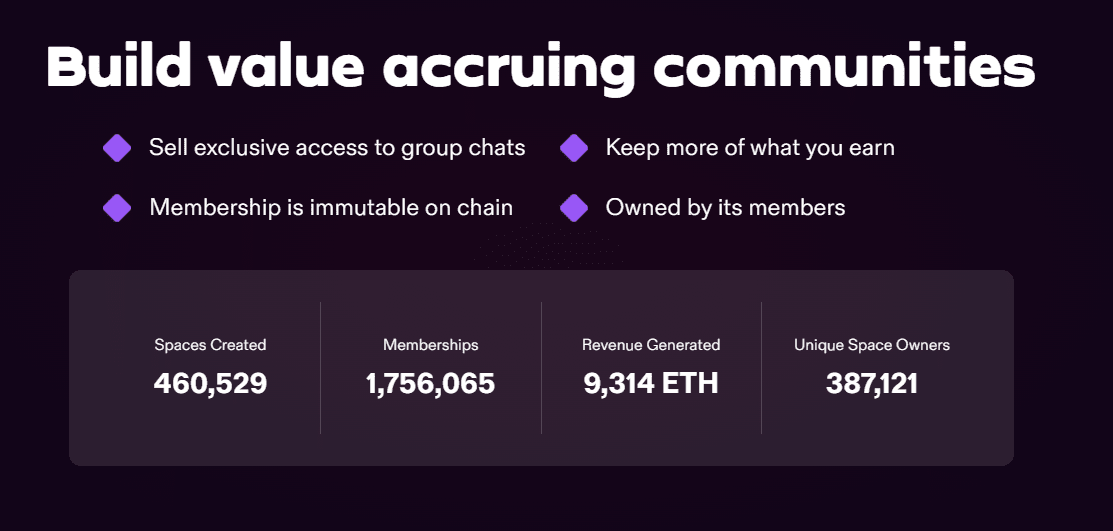Viewport: 1113px width, 531px height.
Task: Click the divider between Revenue Generated and Unique Space Owners
Action: pos(762,368)
